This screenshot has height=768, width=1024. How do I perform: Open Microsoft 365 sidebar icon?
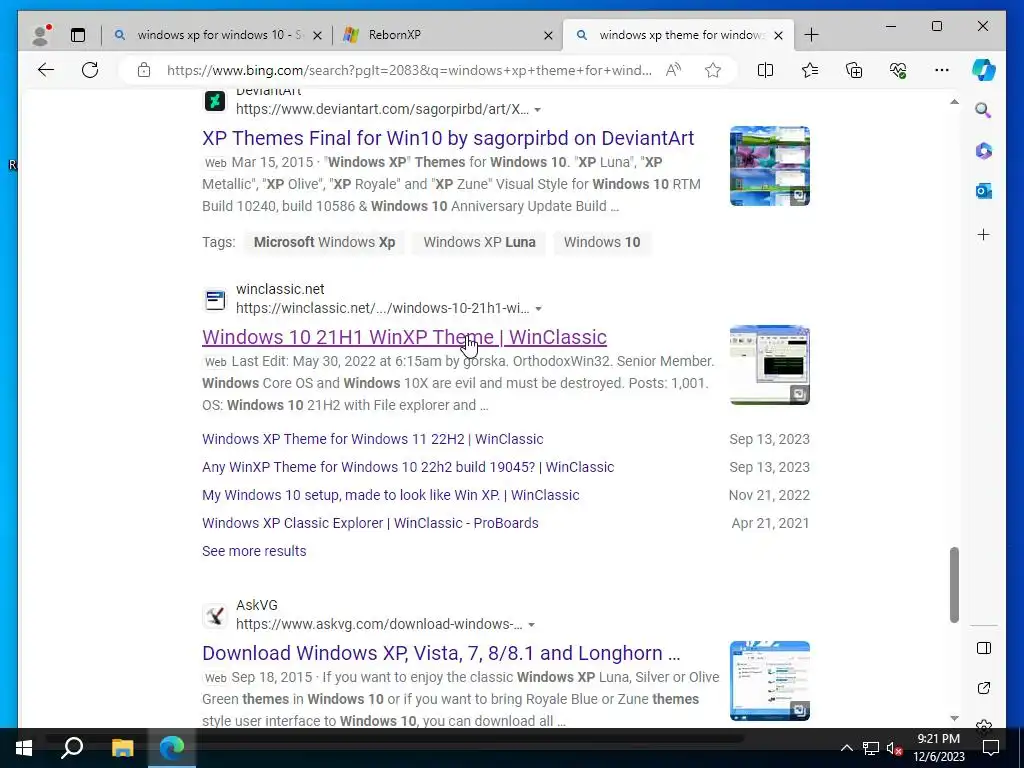984,151
